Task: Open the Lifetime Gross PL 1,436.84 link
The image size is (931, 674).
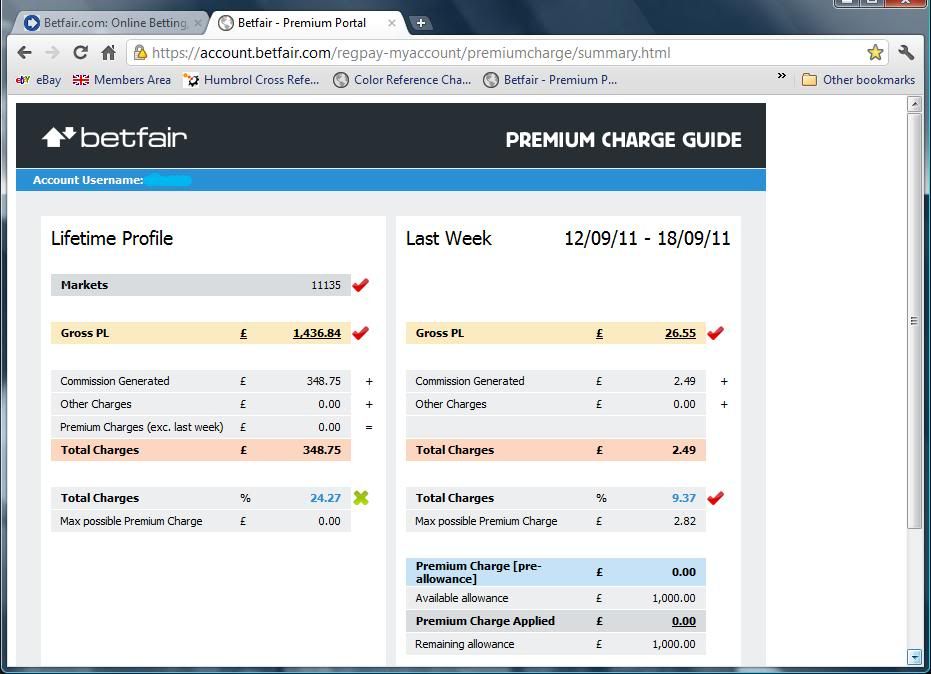Action: (317, 333)
